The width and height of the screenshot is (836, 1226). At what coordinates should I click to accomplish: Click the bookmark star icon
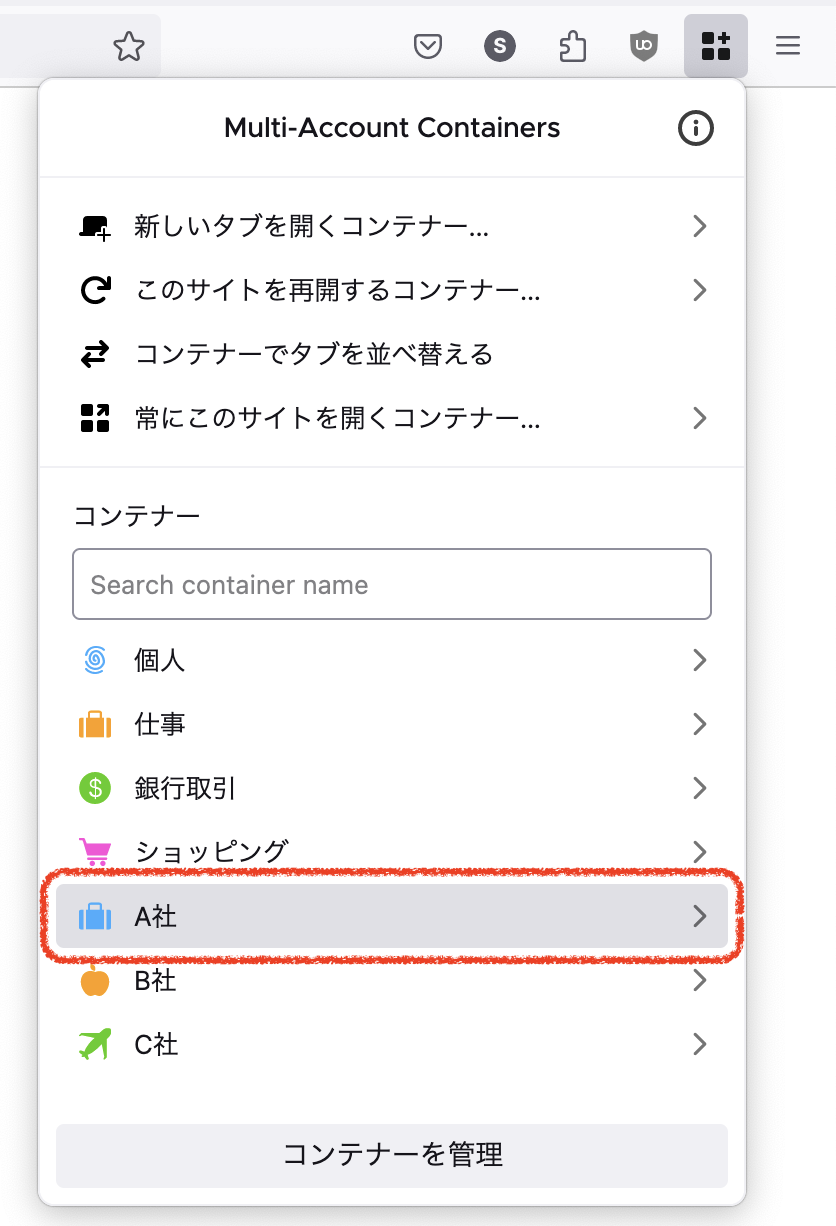pyautogui.click(x=129, y=46)
